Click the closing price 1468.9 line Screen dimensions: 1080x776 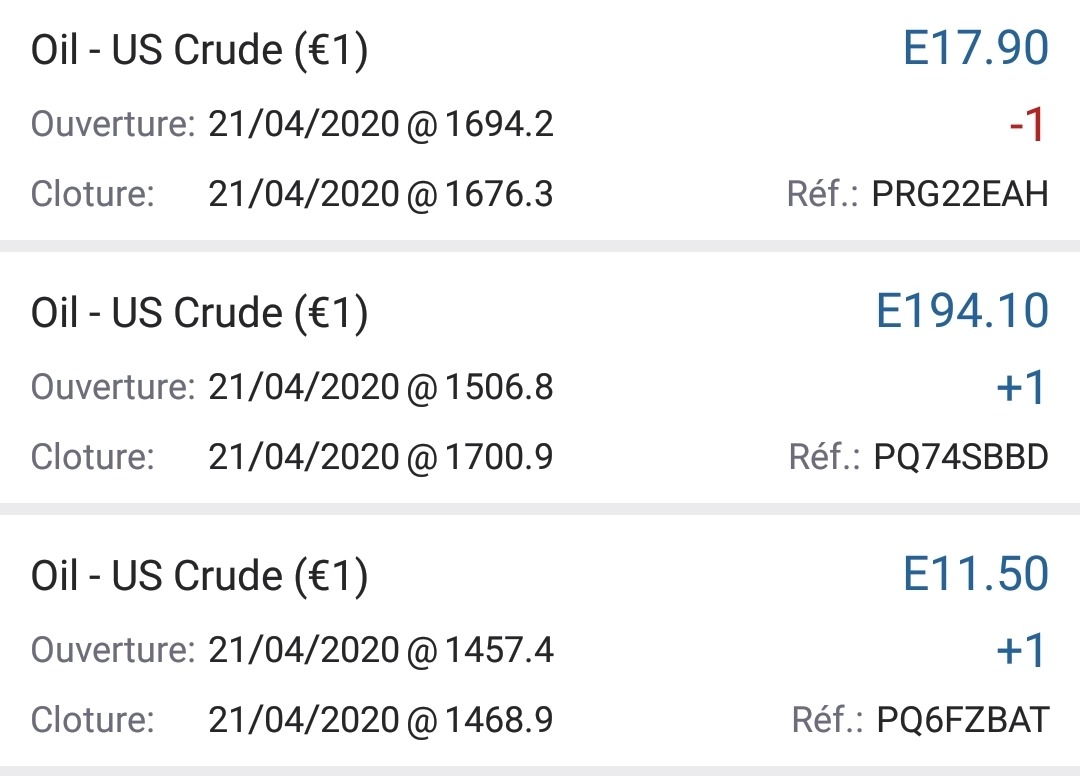click(x=380, y=720)
